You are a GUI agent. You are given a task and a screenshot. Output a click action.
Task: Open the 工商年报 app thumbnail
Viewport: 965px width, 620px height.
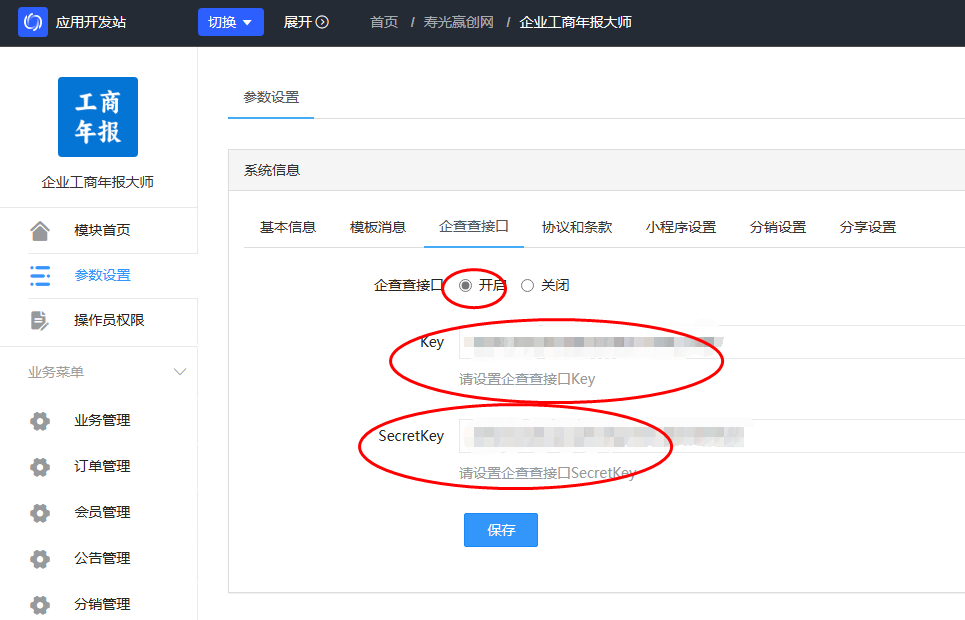click(98, 117)
